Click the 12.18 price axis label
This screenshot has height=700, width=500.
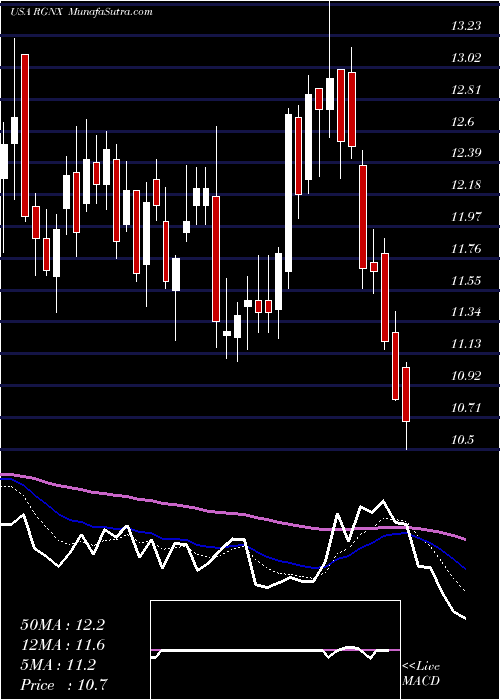pos(466,185)
